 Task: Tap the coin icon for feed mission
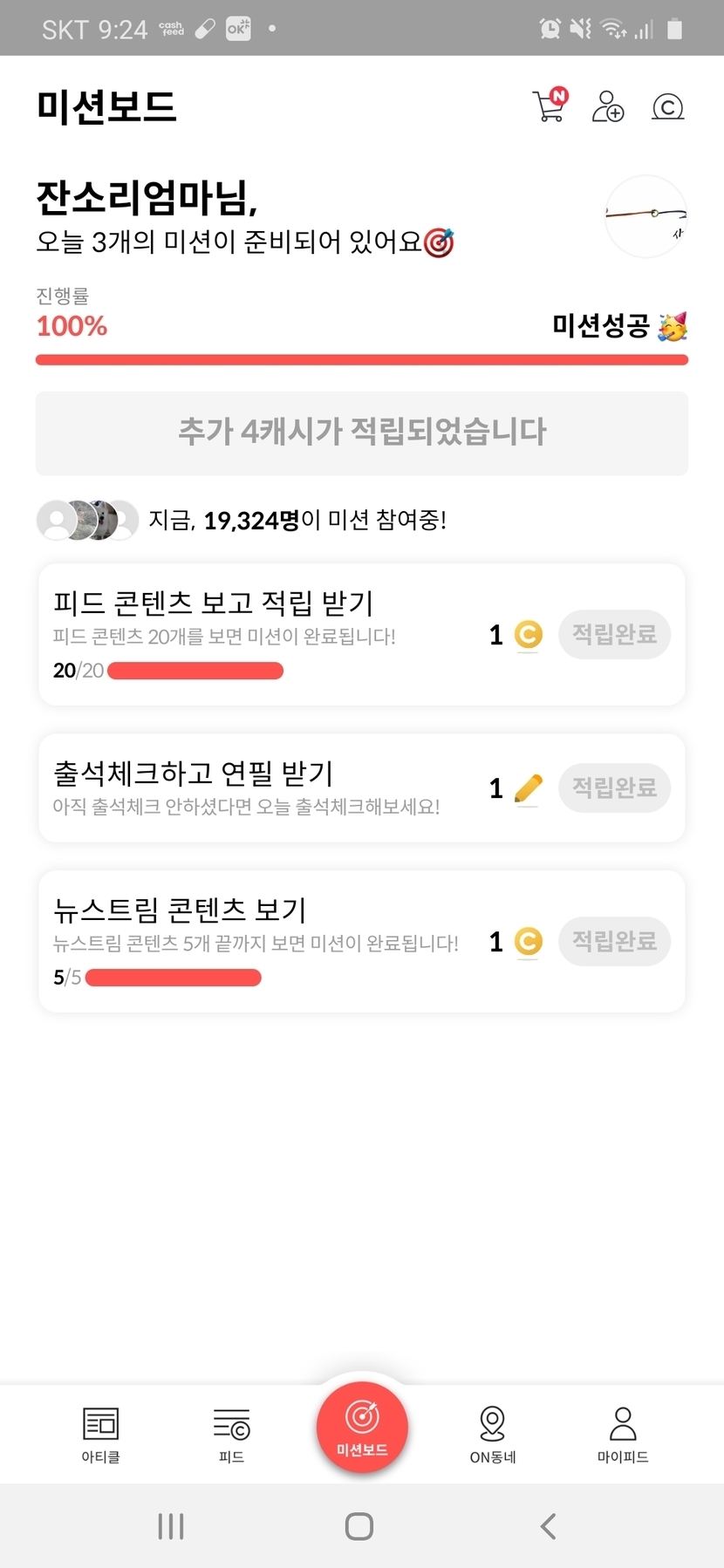pos(528,635)
